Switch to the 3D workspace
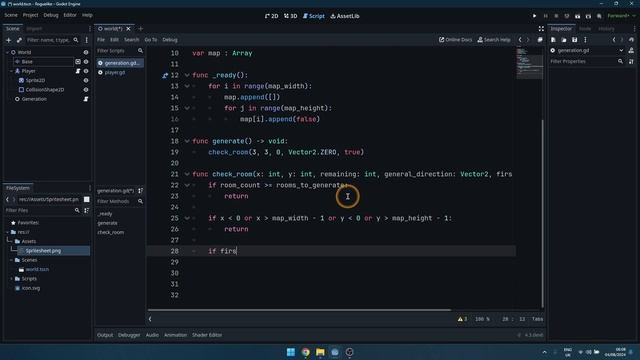The image size is (640, 360). (291, 16)
